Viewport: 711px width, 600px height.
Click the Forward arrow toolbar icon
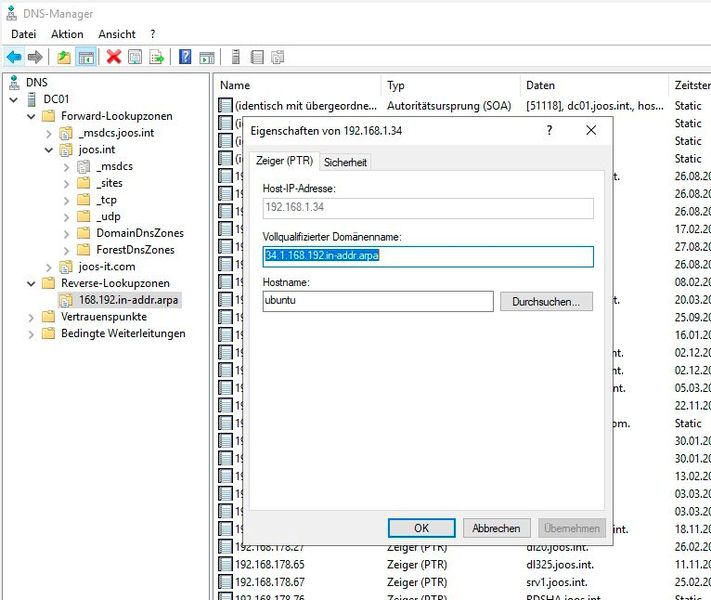point(35,57)
